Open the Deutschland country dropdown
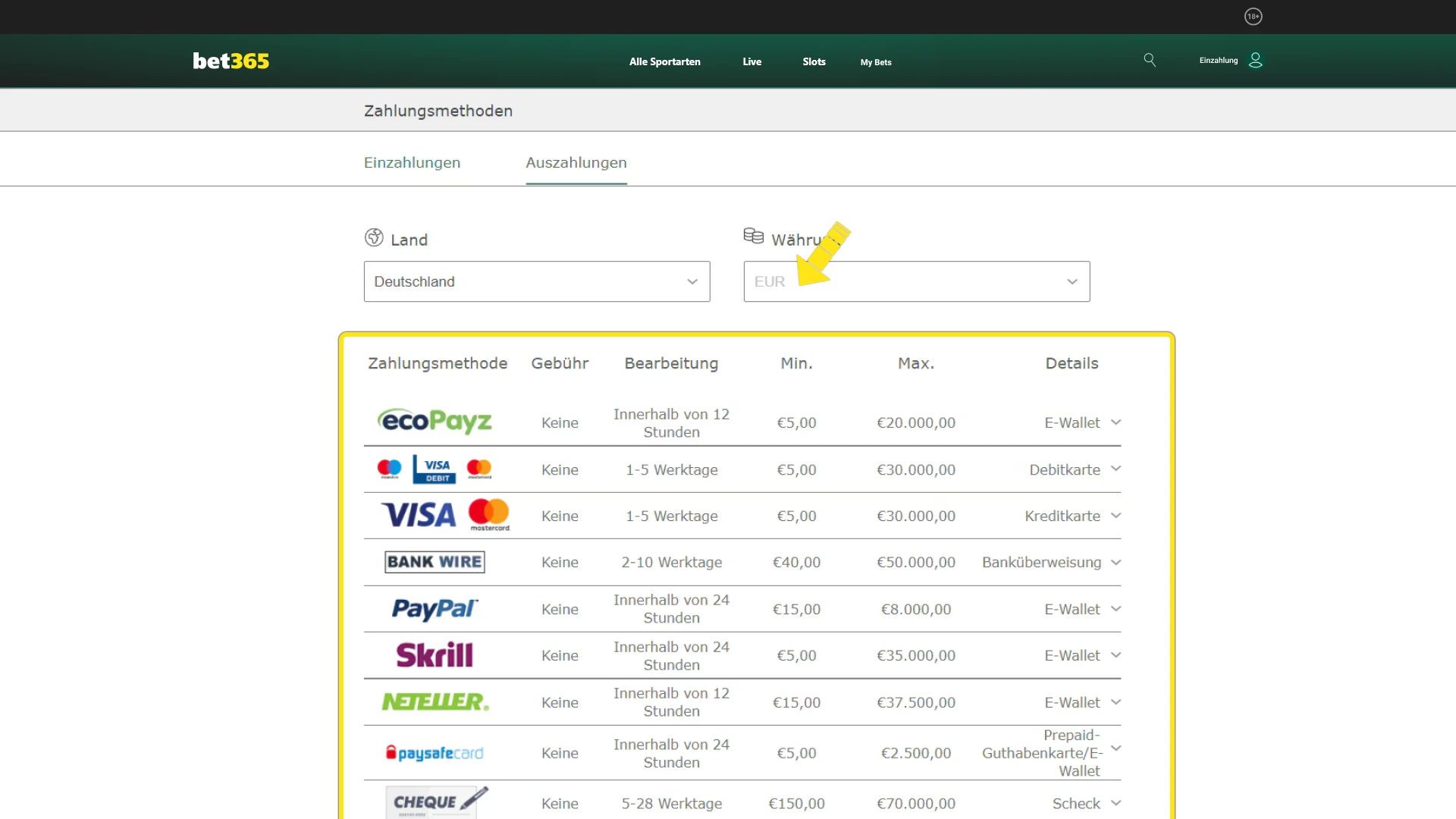 [x=536, y=281]
